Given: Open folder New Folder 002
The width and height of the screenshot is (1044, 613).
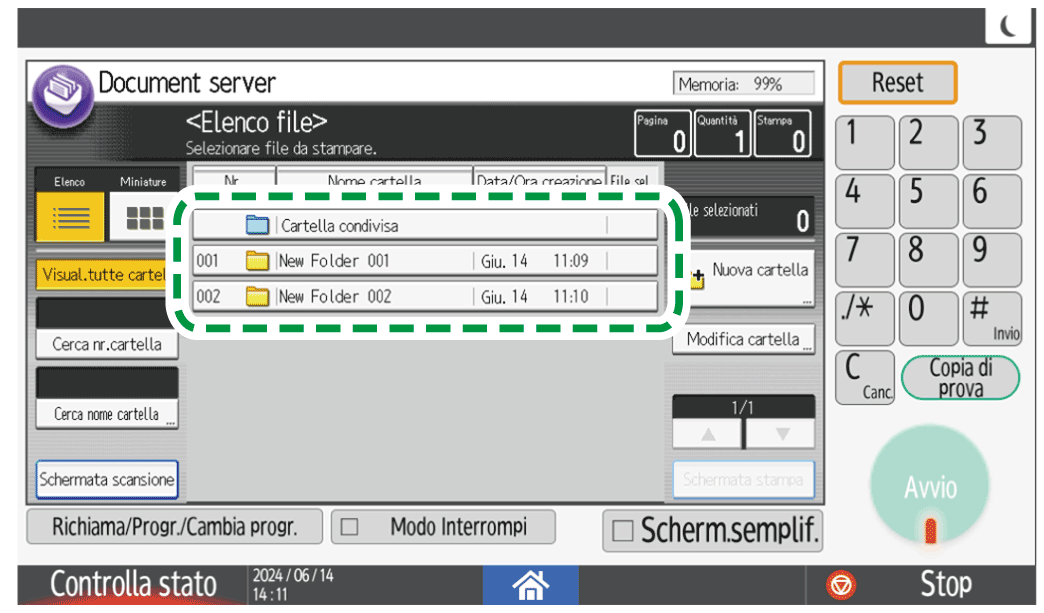Looking at the screenshot, I should pyautogui.click(x=425, y=296).
